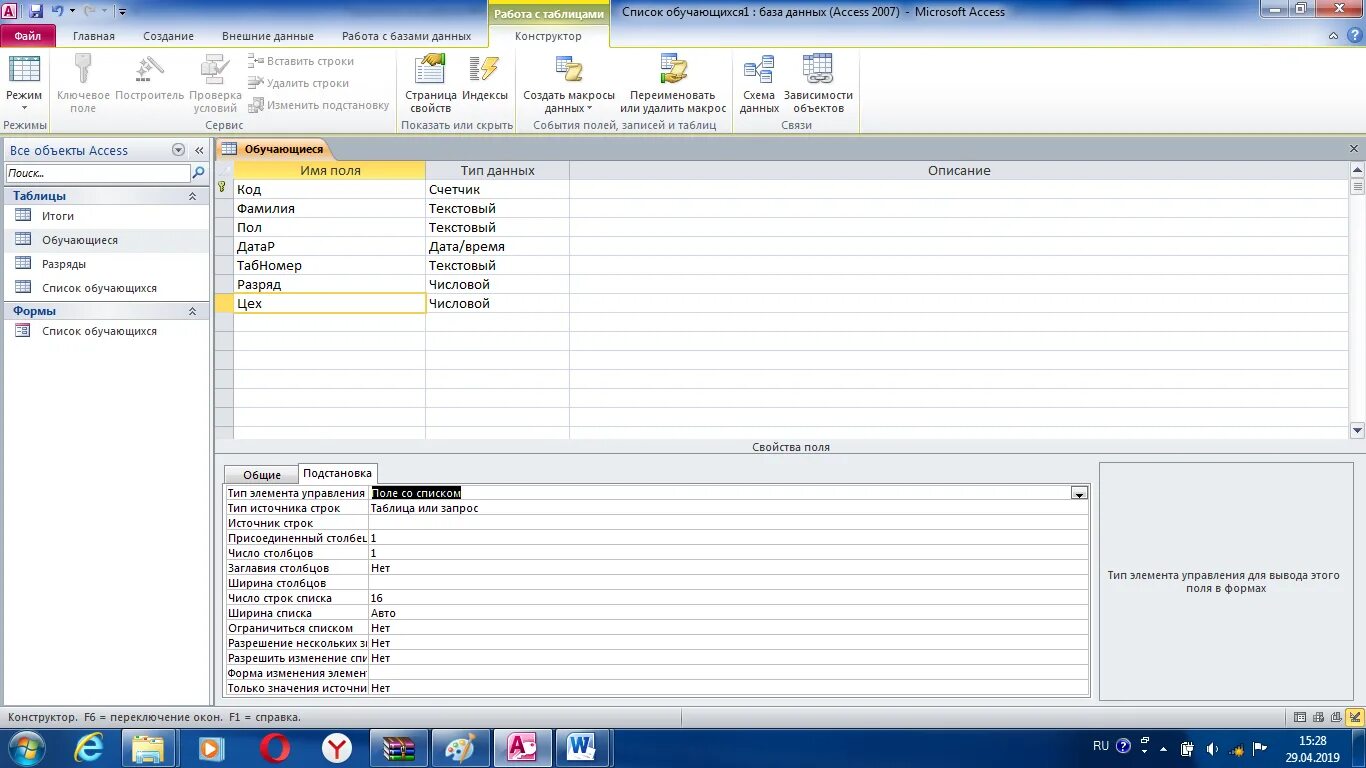Click the Ограничиться списком value Нет
Image resolution: width=1366 pixels, height=768 pixels.
coord(728,628)
